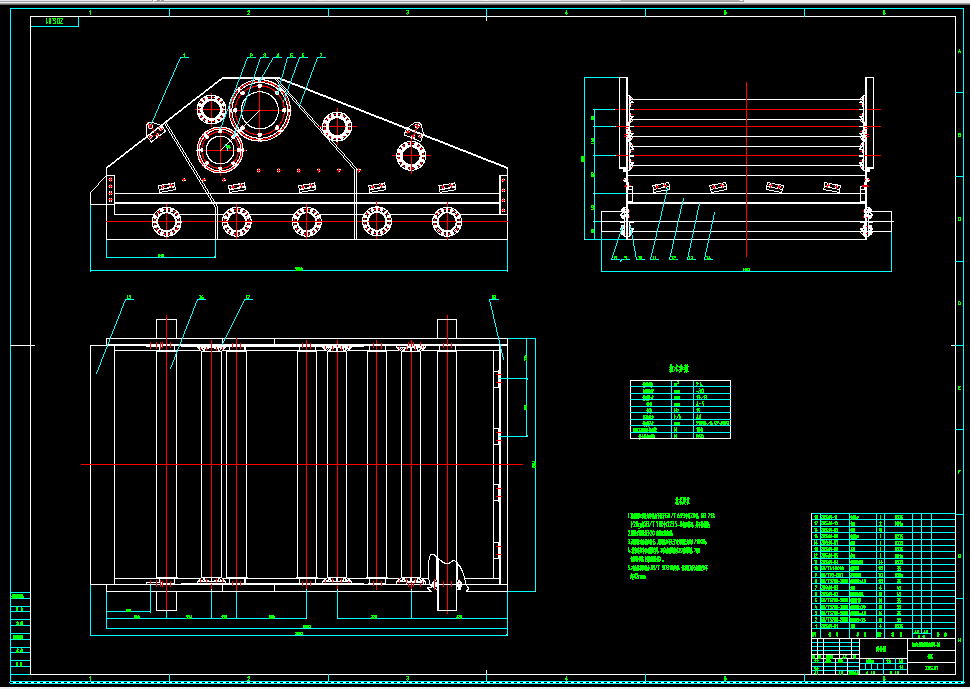Image resolution: width=970 pixels, height=689 pixels.
Task: Select the left lifting lug on front view
Action: point(155,132)
